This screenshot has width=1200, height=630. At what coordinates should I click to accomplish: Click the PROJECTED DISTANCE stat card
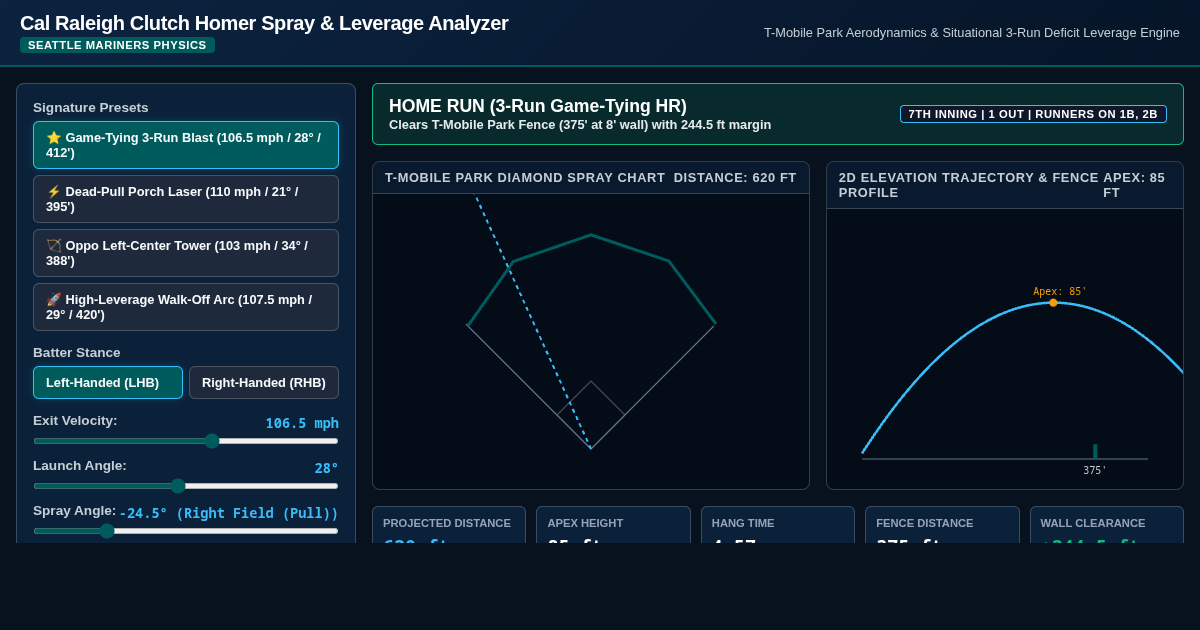click(x=449, y=525)
